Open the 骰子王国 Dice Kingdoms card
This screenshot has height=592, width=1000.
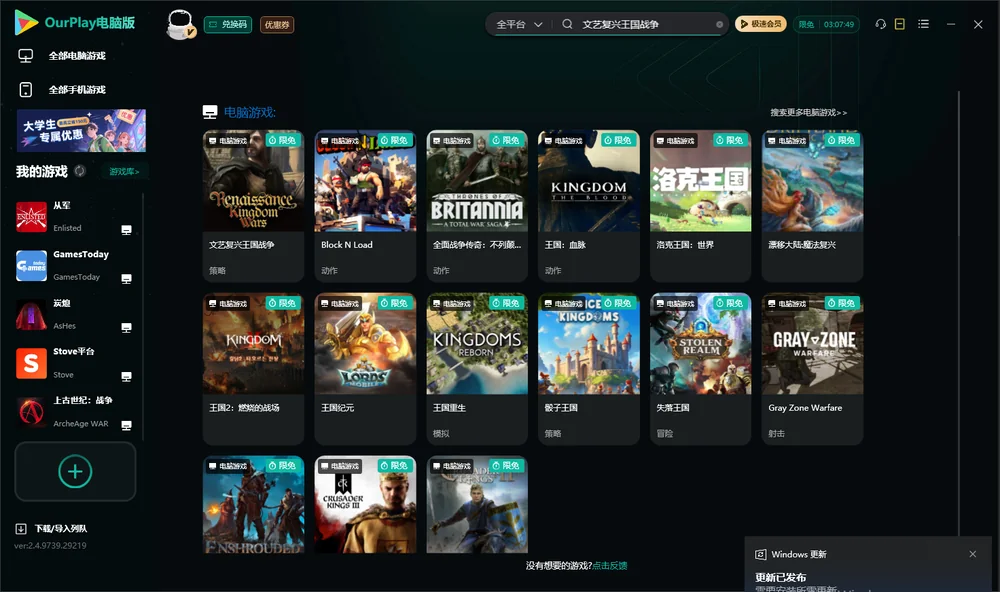click(x=589, y=369)
